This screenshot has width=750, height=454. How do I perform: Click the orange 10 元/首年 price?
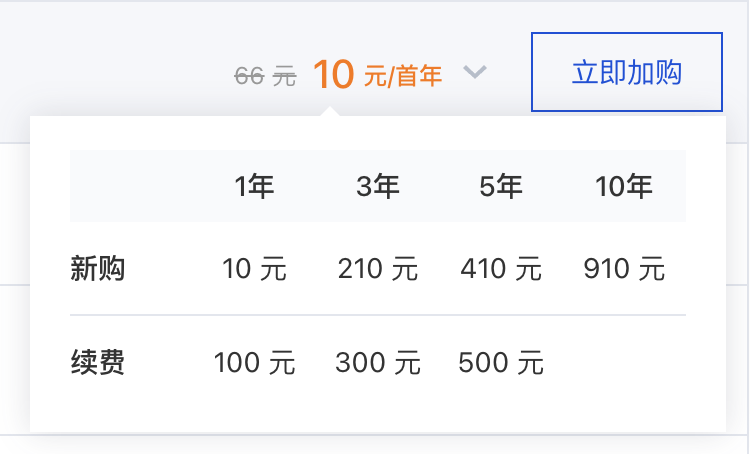click(377, 74)
